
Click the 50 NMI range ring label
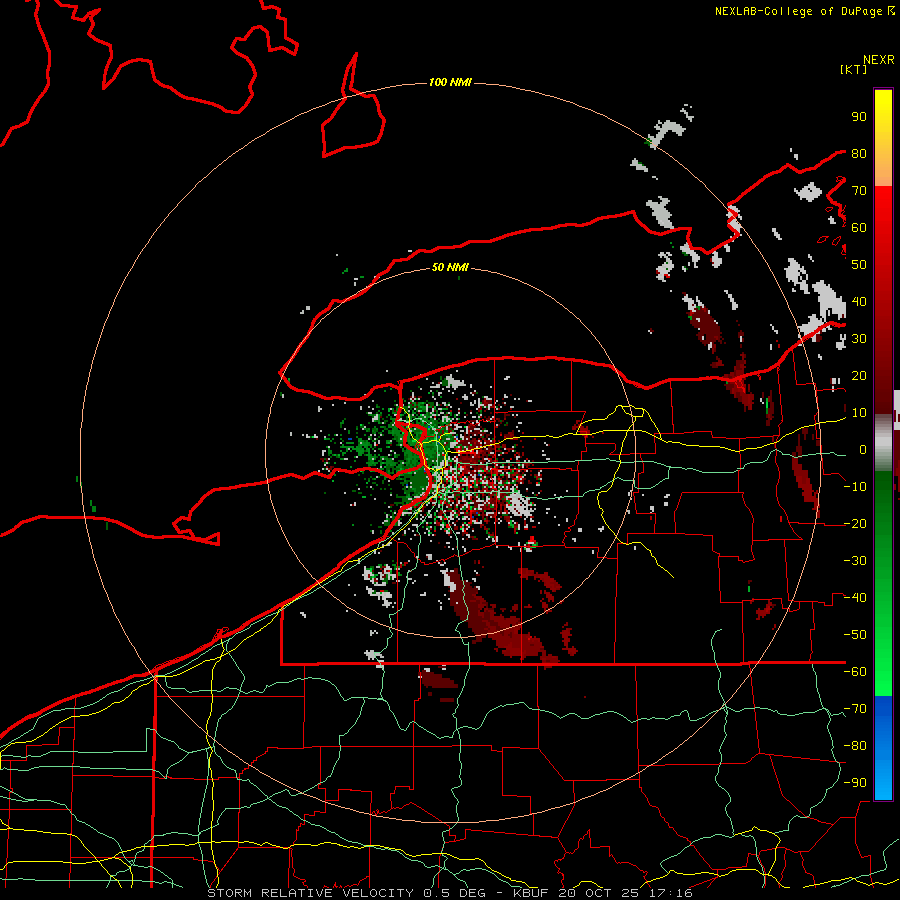pos(450,267)
